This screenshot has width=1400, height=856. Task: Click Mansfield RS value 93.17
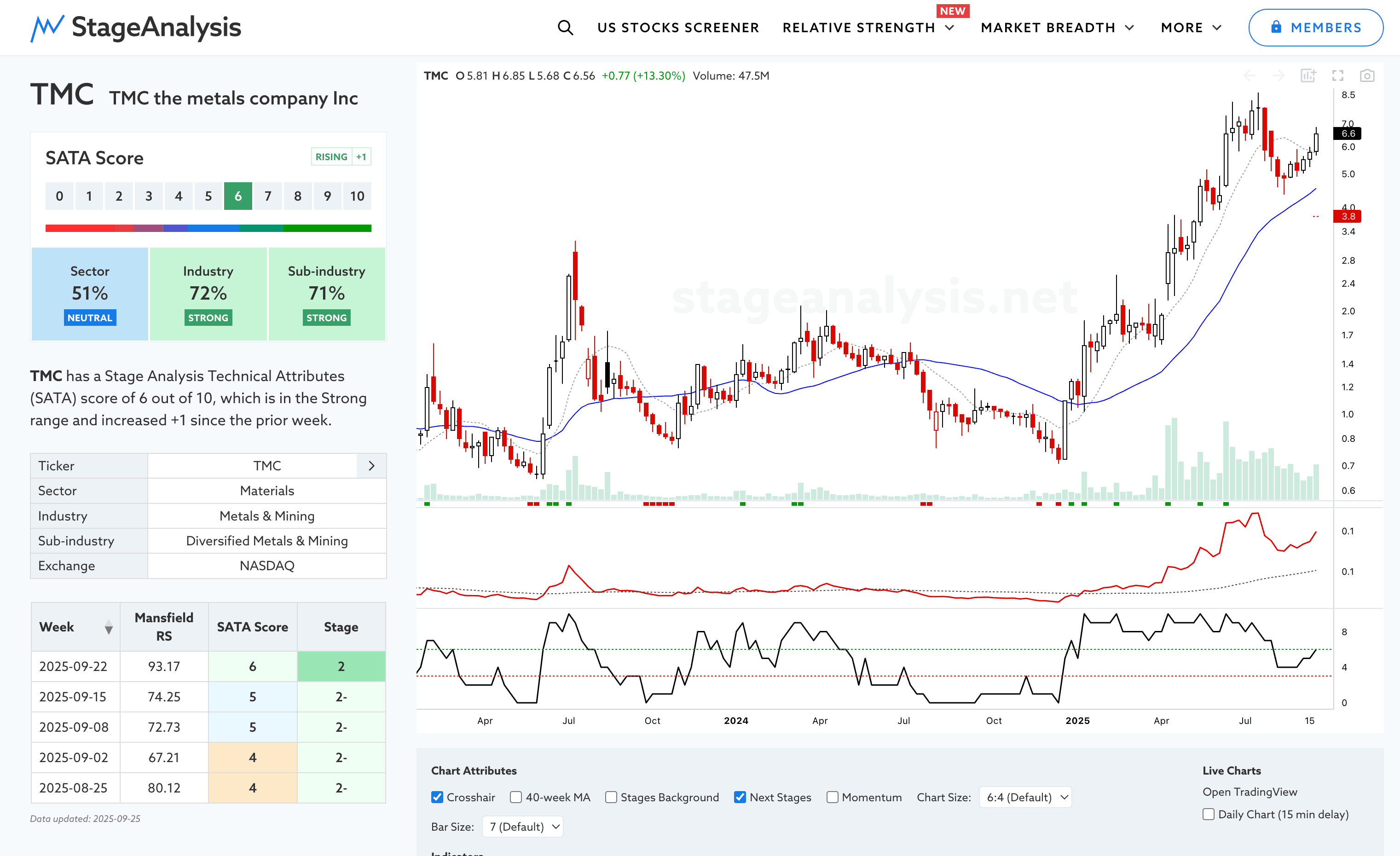coord(164,666)
